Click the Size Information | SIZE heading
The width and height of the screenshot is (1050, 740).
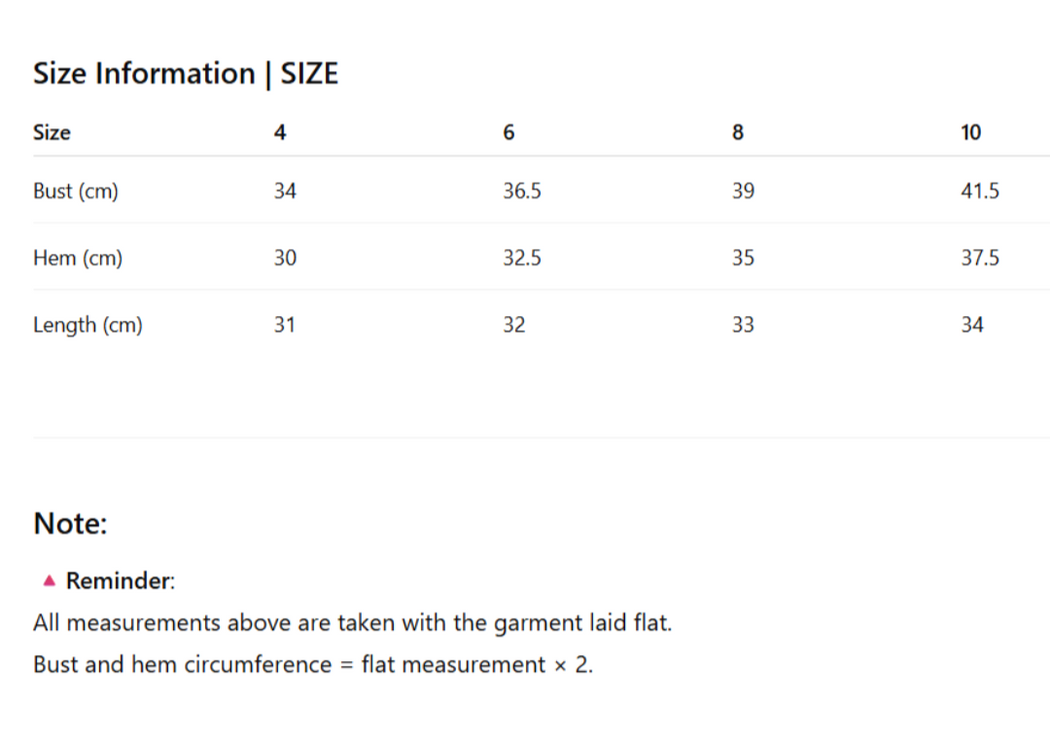[x=186, y=74]
